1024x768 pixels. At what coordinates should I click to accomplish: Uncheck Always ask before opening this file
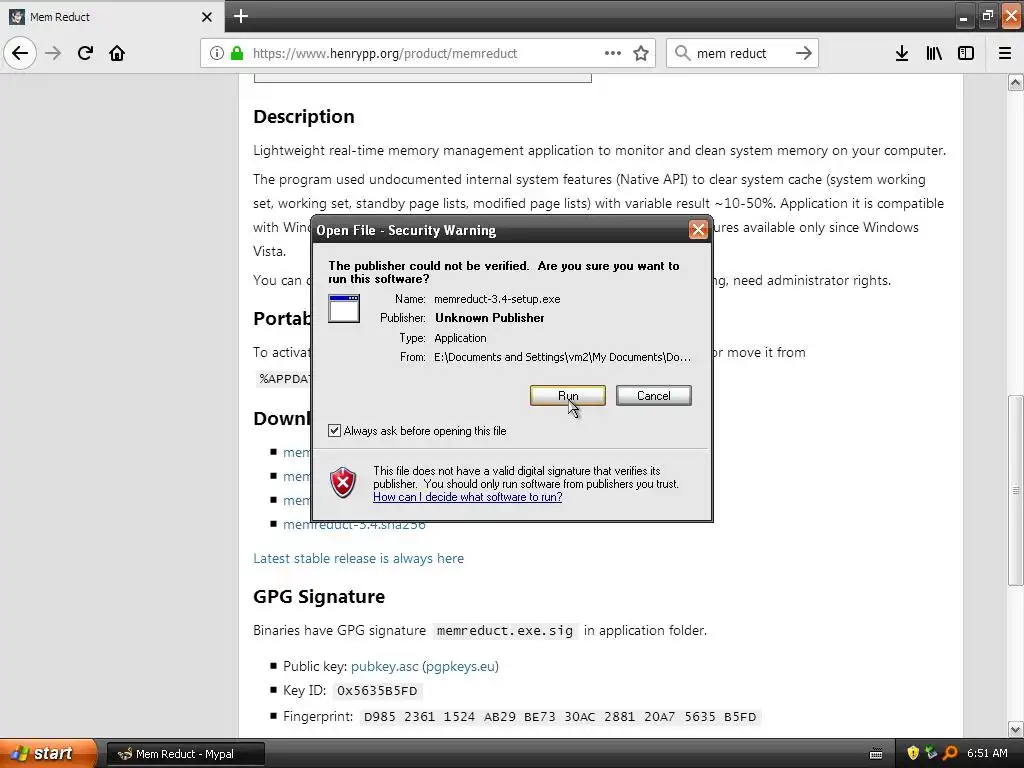click(x=334, y=430)
